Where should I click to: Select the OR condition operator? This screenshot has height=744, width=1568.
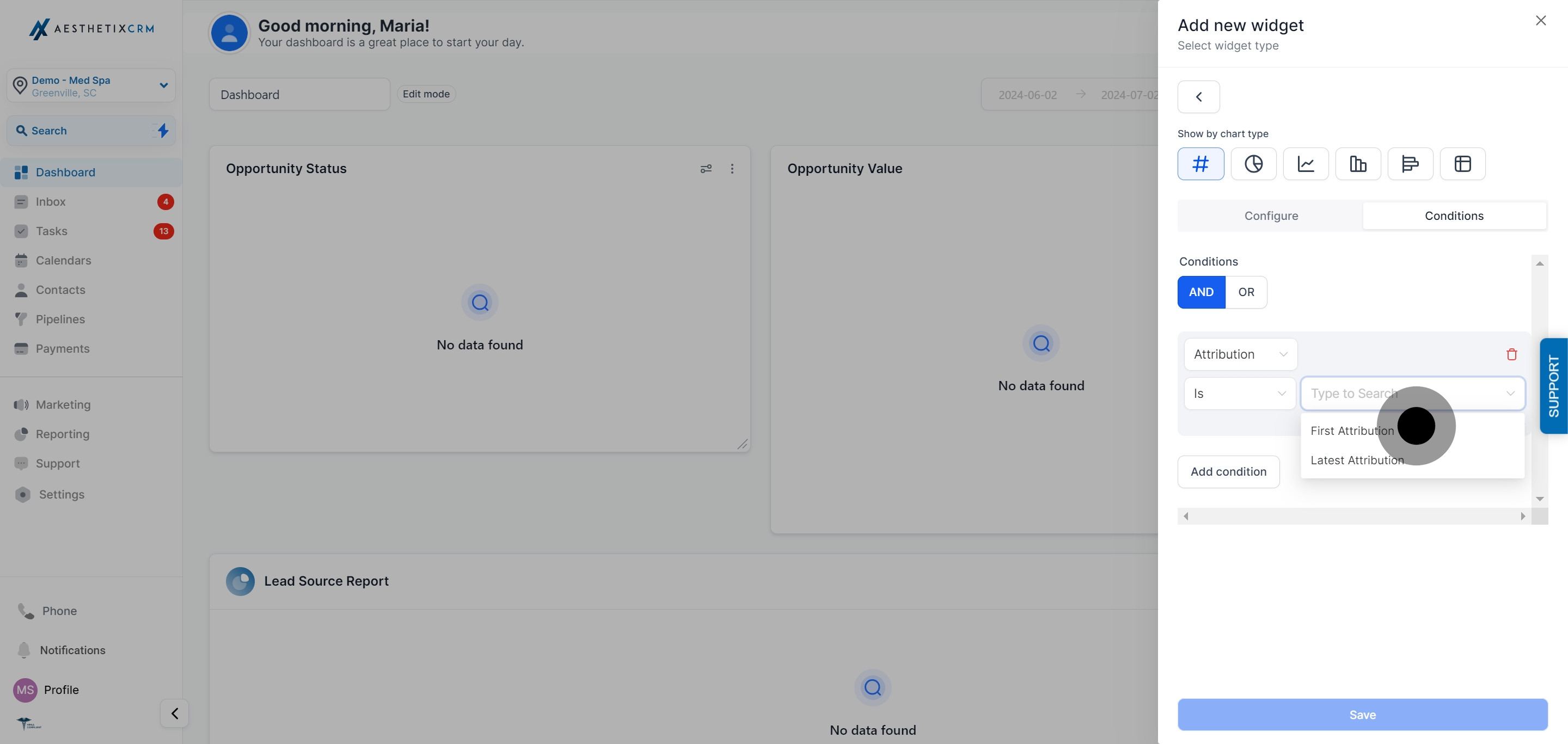(x=1246, y=292)
